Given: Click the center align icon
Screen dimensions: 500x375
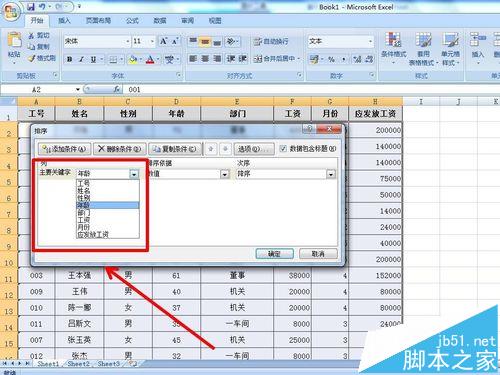Looking at the screenshot, I should 205,59.
